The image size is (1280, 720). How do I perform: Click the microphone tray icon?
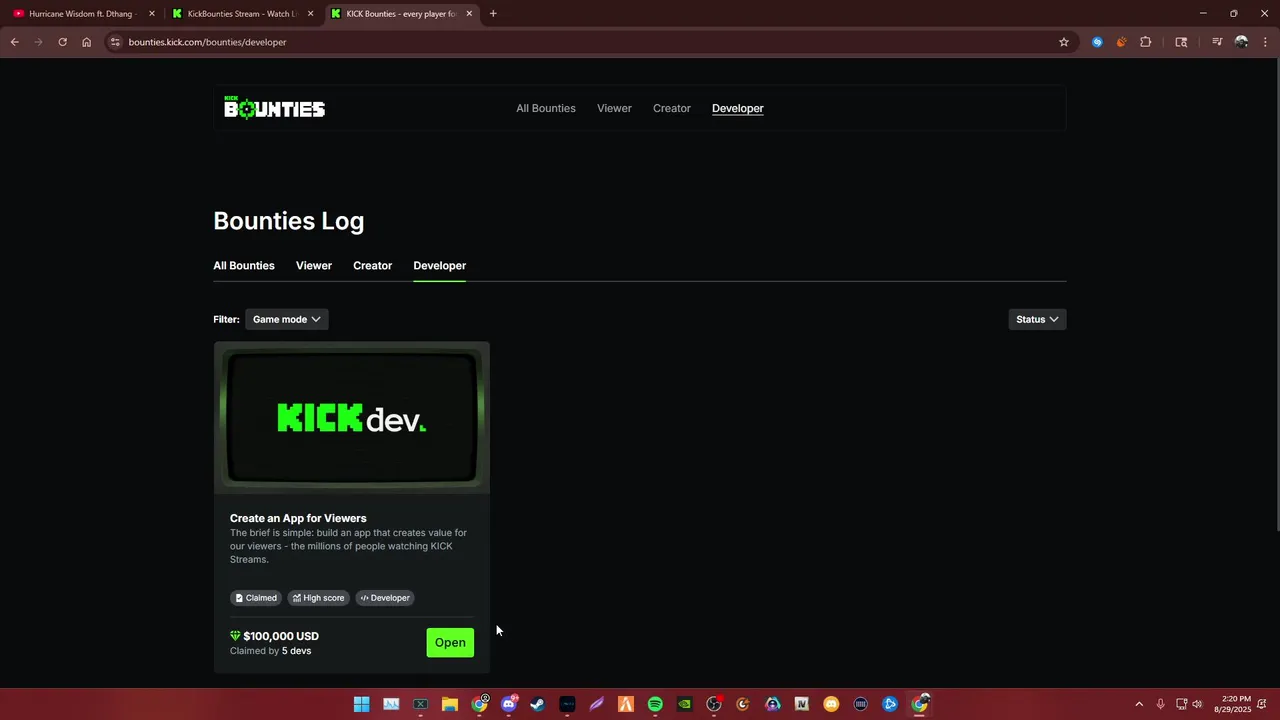[1160, 704]
